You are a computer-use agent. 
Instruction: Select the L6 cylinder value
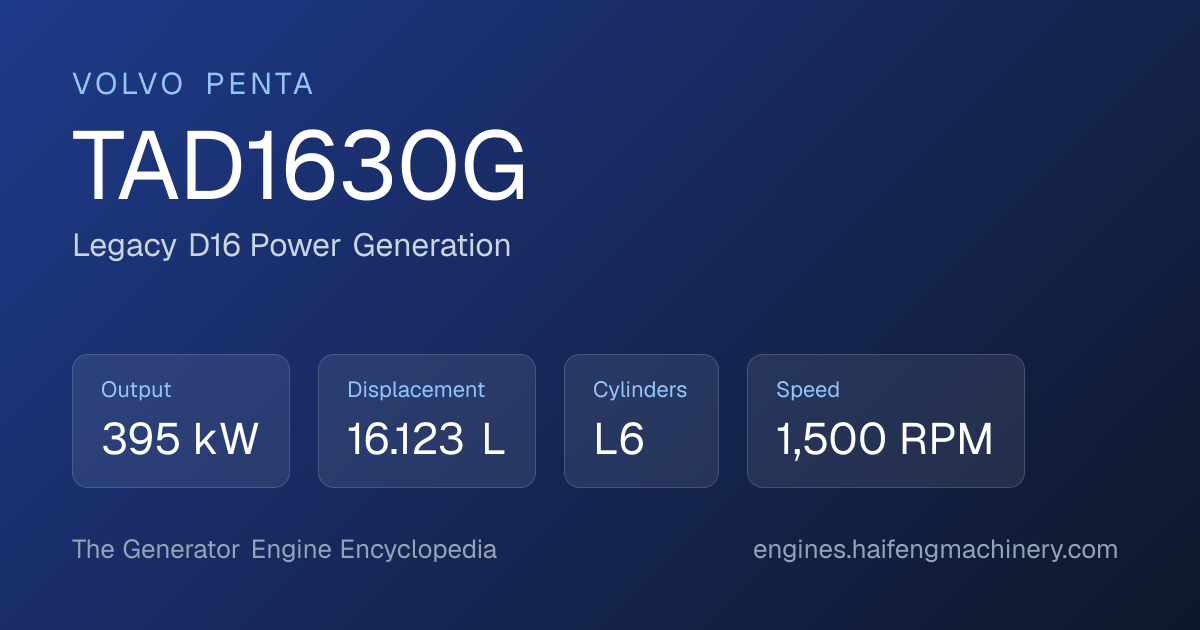619,440
